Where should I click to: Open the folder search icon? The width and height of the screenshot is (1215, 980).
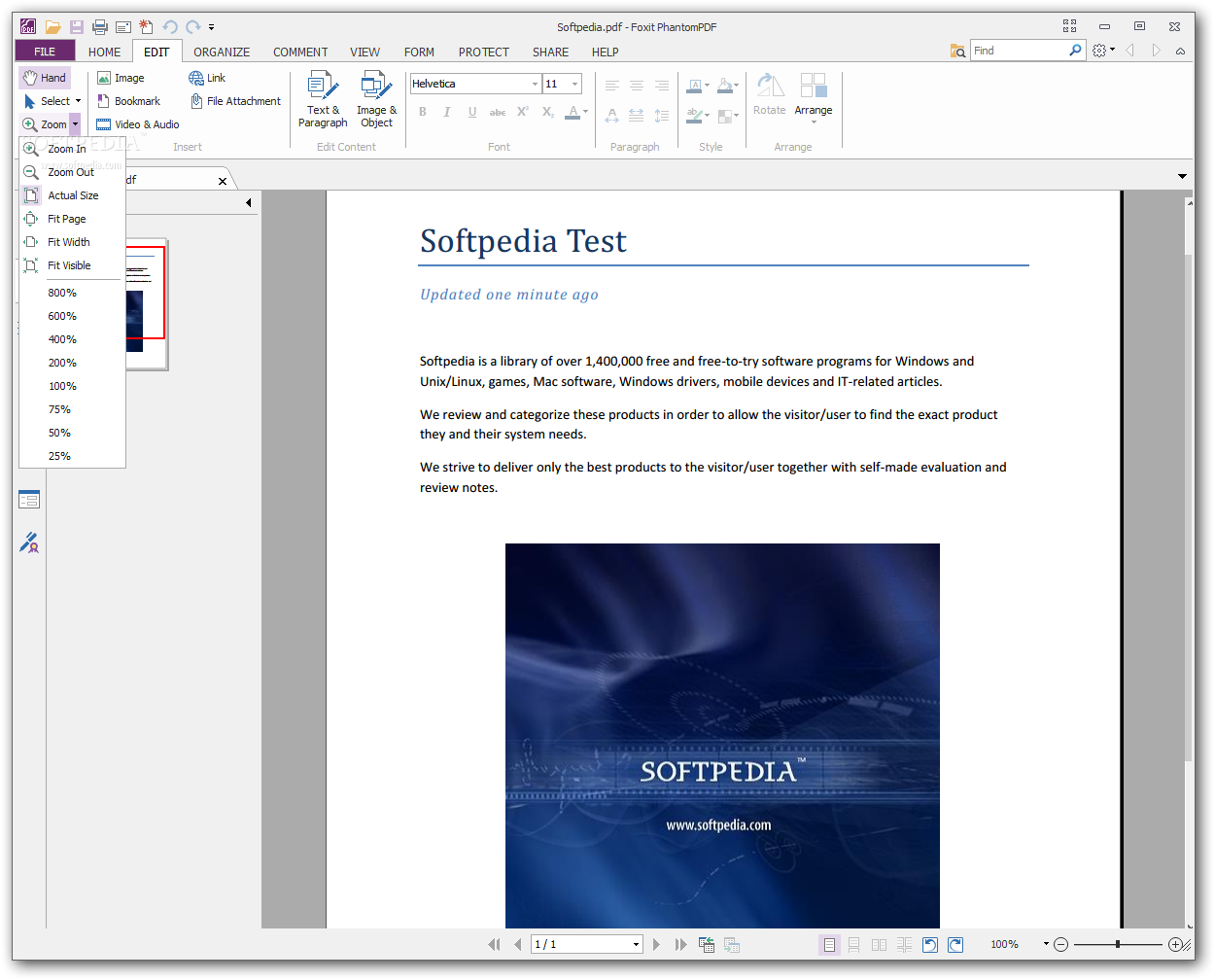point(957,51)
